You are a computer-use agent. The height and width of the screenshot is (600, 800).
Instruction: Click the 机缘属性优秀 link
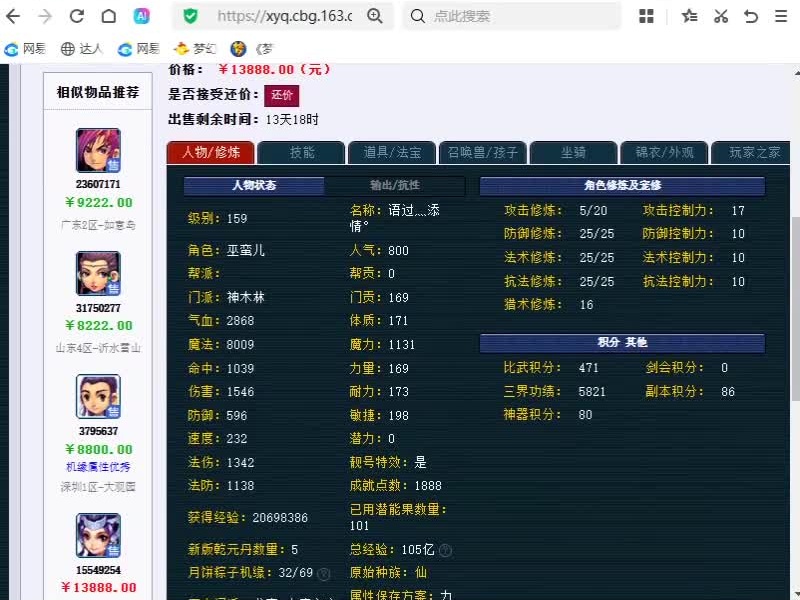[x=98, y=467]
